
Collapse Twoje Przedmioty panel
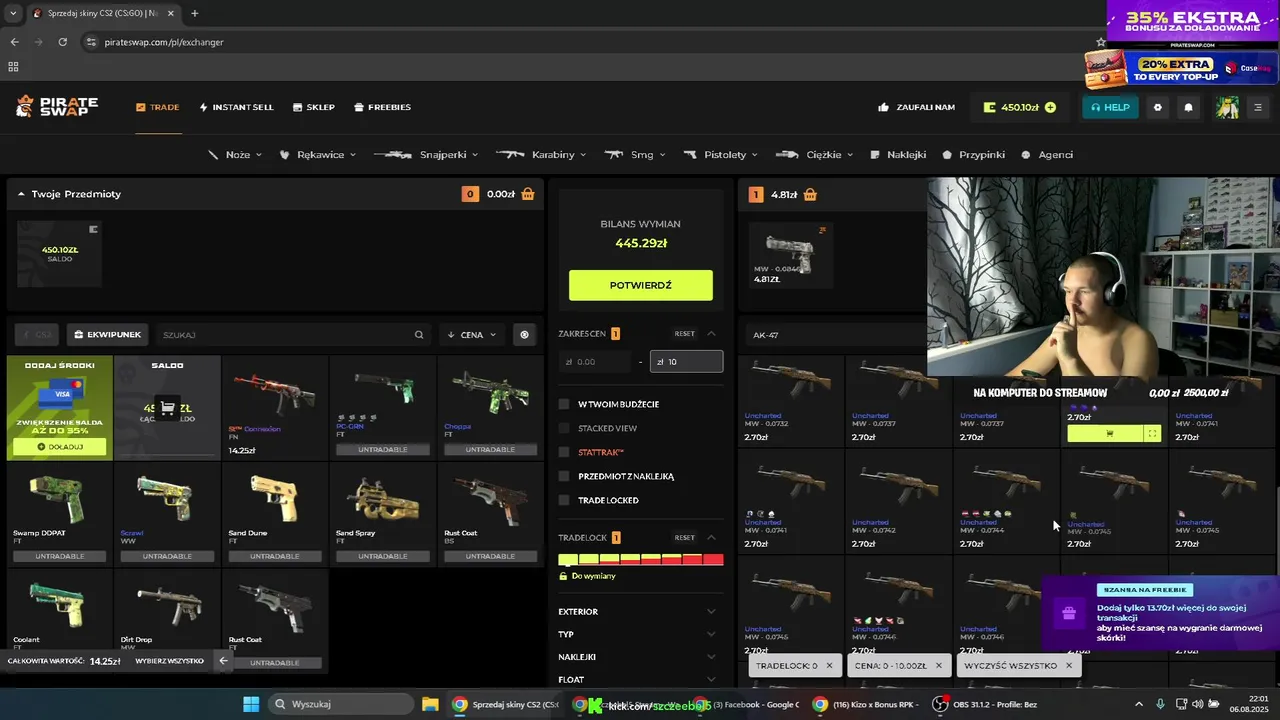pyautogui.click(x=21, y=194)
